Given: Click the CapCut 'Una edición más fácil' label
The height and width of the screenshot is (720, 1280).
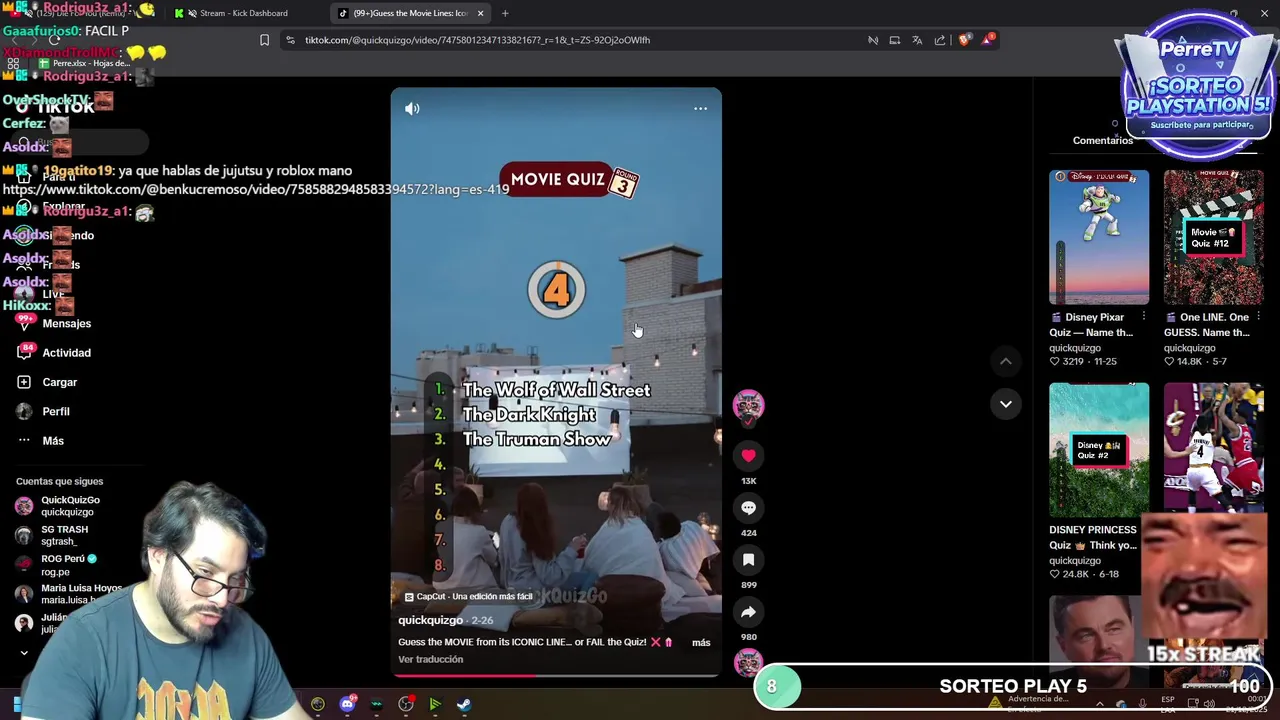Looking at the screenshot, I should (x=468, y=596).
